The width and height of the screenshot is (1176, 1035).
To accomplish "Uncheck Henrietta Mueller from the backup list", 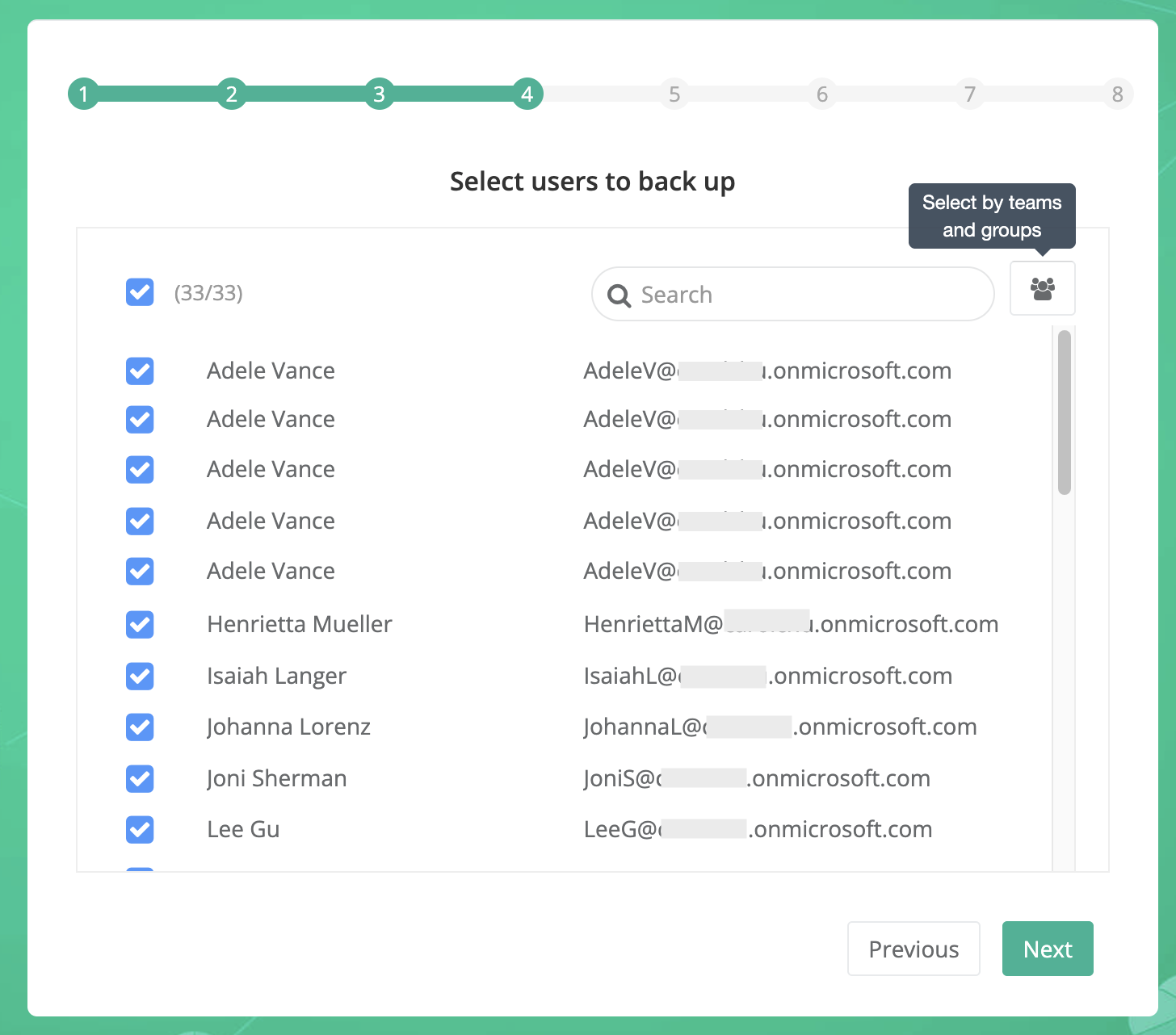I will (x=139, y=624).
